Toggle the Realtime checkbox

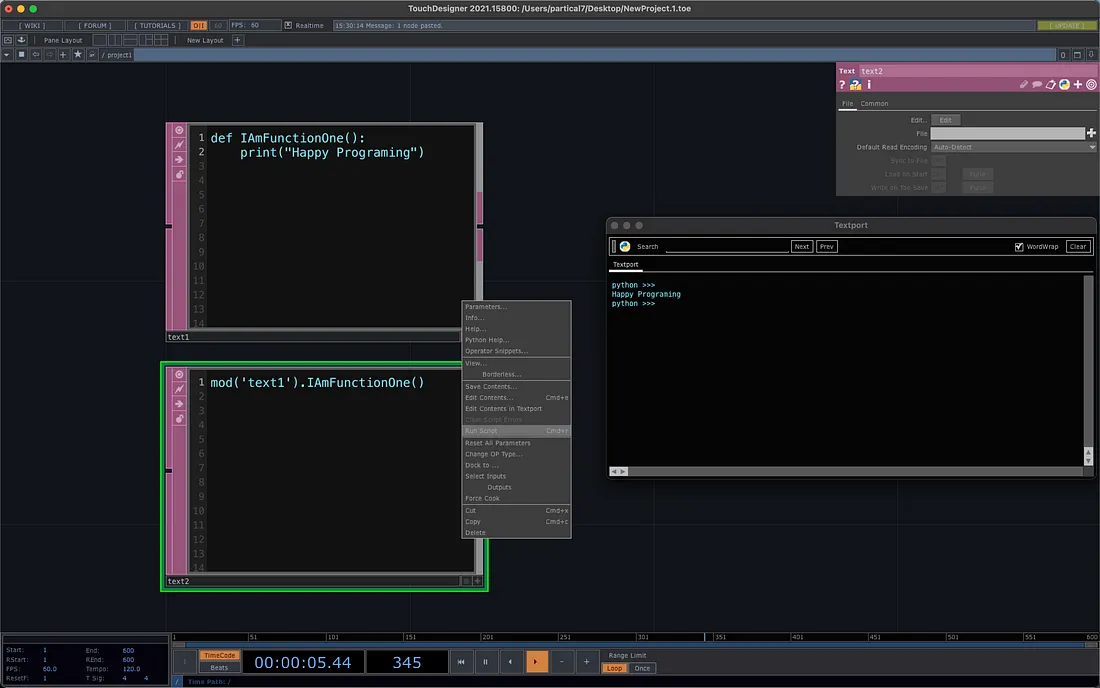(x=288, y=25)
